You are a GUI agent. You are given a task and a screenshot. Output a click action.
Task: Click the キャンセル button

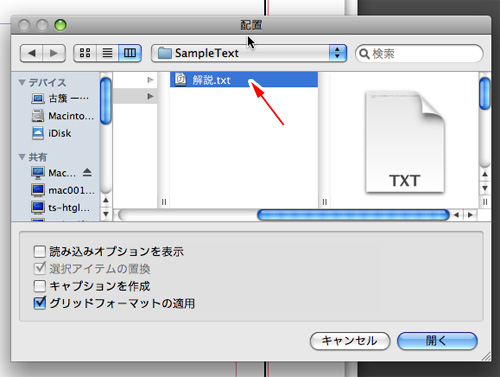pos(350,341)
